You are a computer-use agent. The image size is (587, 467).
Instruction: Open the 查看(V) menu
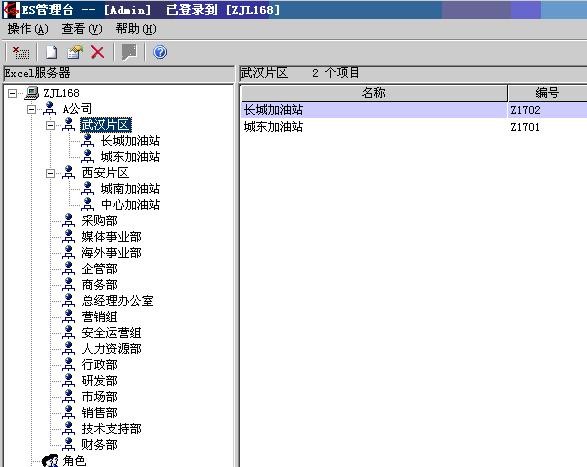point(82,29)
